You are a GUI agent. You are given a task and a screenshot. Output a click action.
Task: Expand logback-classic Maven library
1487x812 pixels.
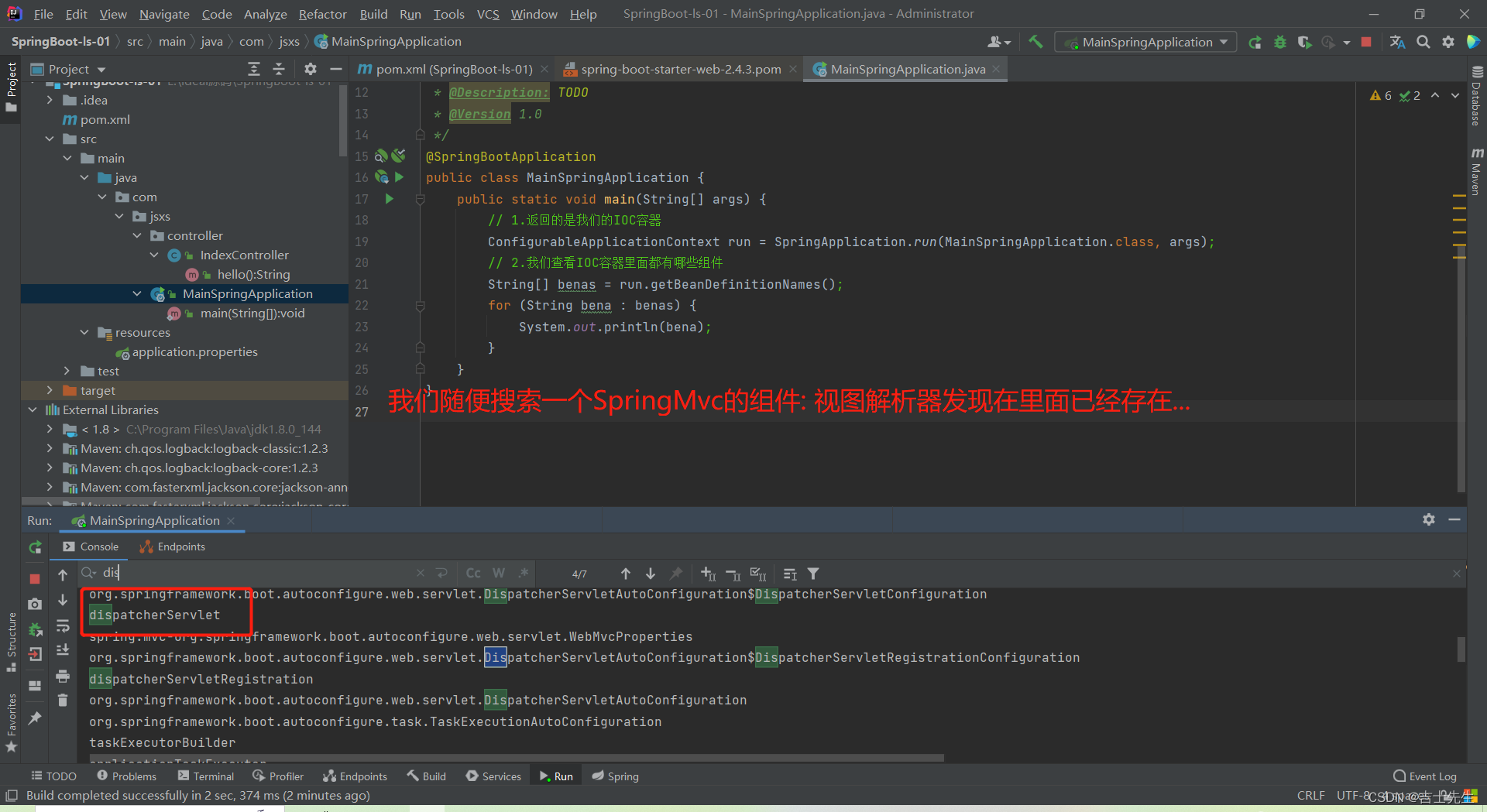[50, 448]
